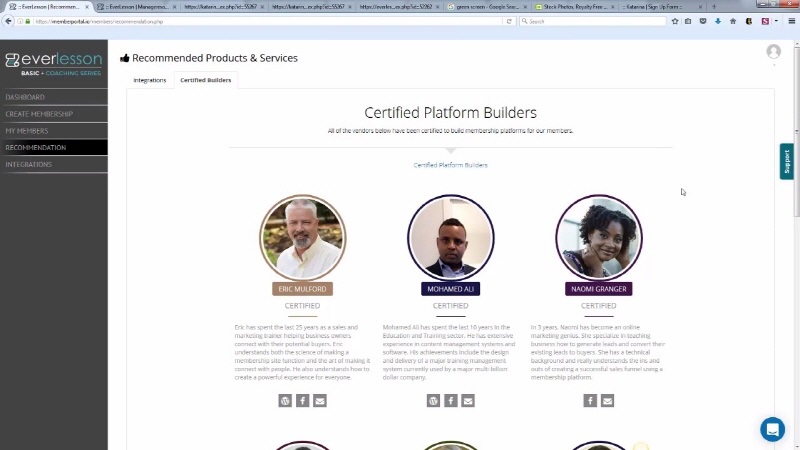Image resolution: width=800 pixels, height=450 pixels.
Task: Click the vertical Support side button
Action: tap(786, 161)
